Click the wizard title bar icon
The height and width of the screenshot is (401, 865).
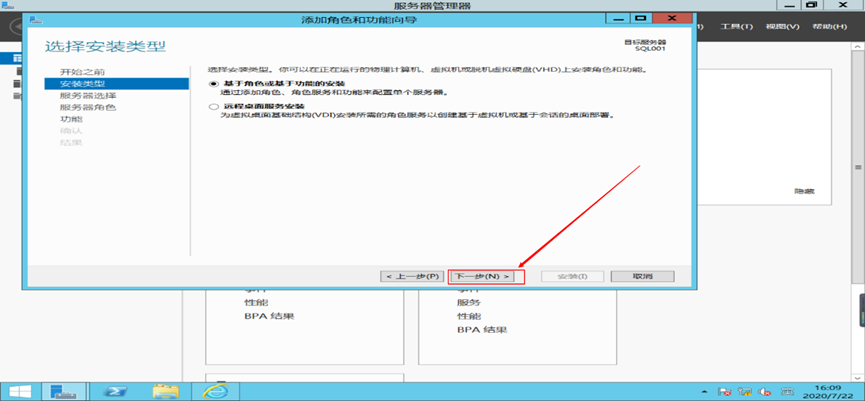tap(34, 19)
